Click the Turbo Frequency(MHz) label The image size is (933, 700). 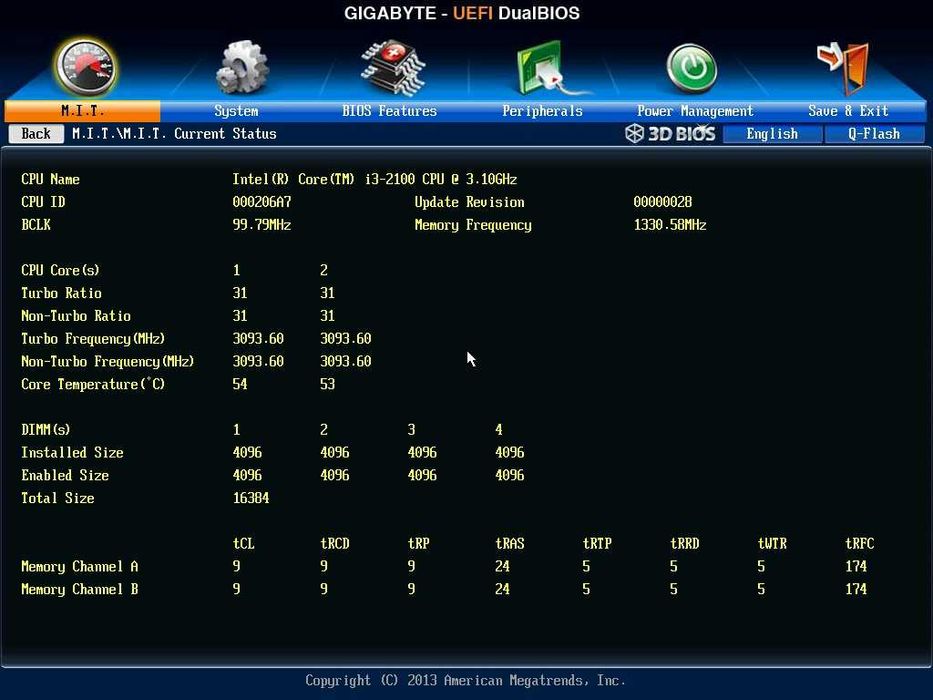pyautogui.click(x=93, y=339)
